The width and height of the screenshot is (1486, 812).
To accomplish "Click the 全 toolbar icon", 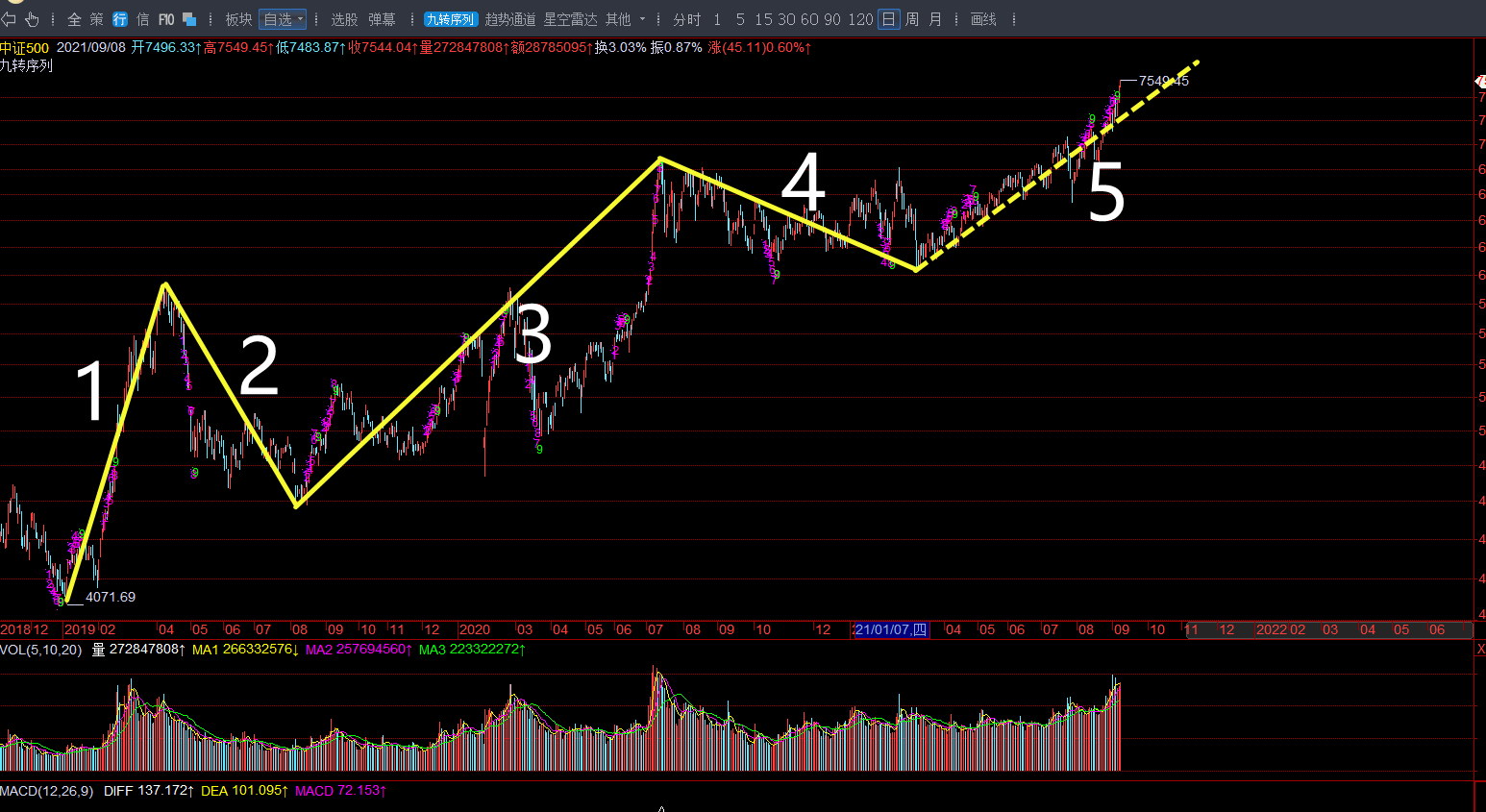I will point(74,19).
